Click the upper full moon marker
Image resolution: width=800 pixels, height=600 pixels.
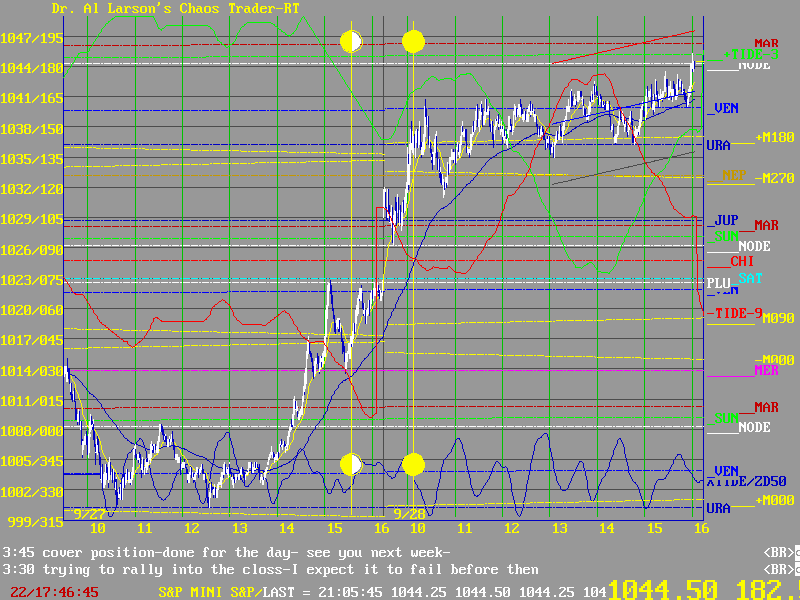click(413, 41)
